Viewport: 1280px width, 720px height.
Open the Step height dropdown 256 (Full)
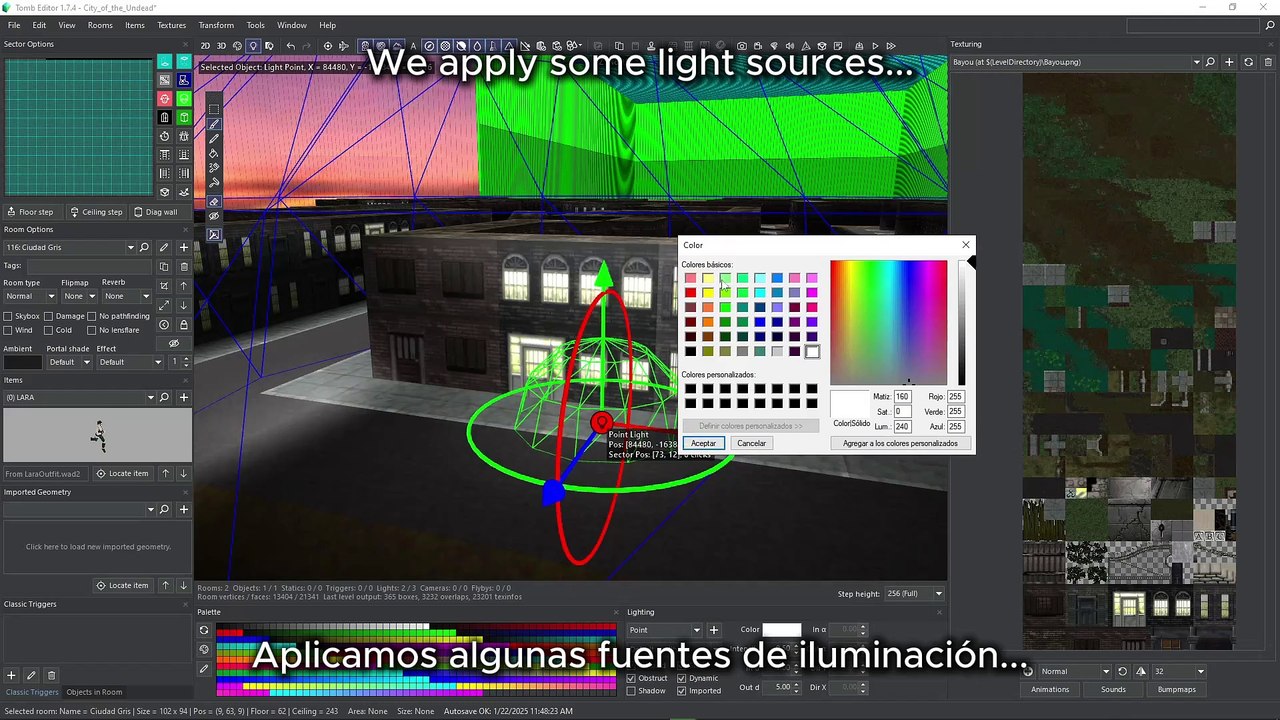point(914,594)
